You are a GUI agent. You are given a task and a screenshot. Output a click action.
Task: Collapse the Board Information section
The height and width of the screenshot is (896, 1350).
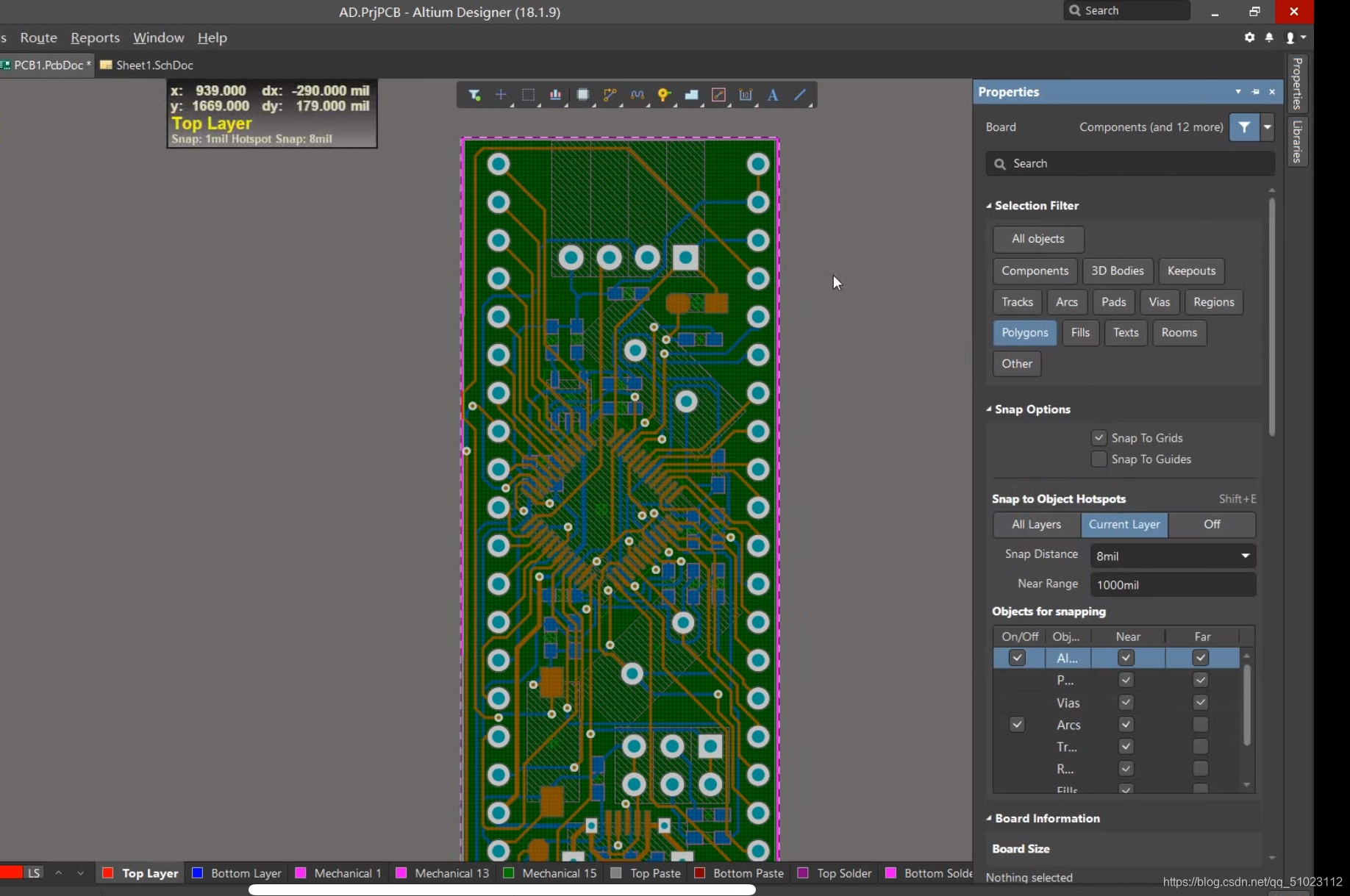coord(989,819)
